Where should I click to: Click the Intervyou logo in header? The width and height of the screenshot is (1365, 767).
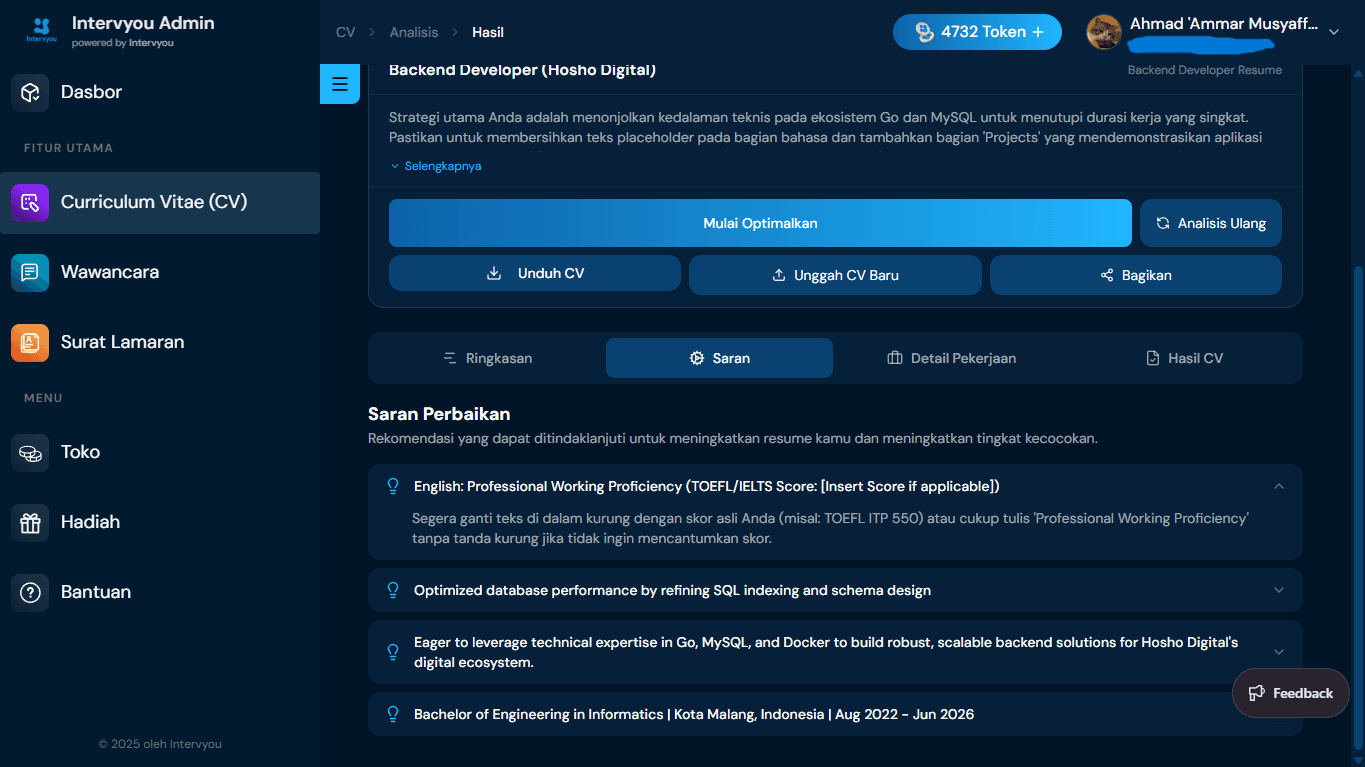pos(41,30)
